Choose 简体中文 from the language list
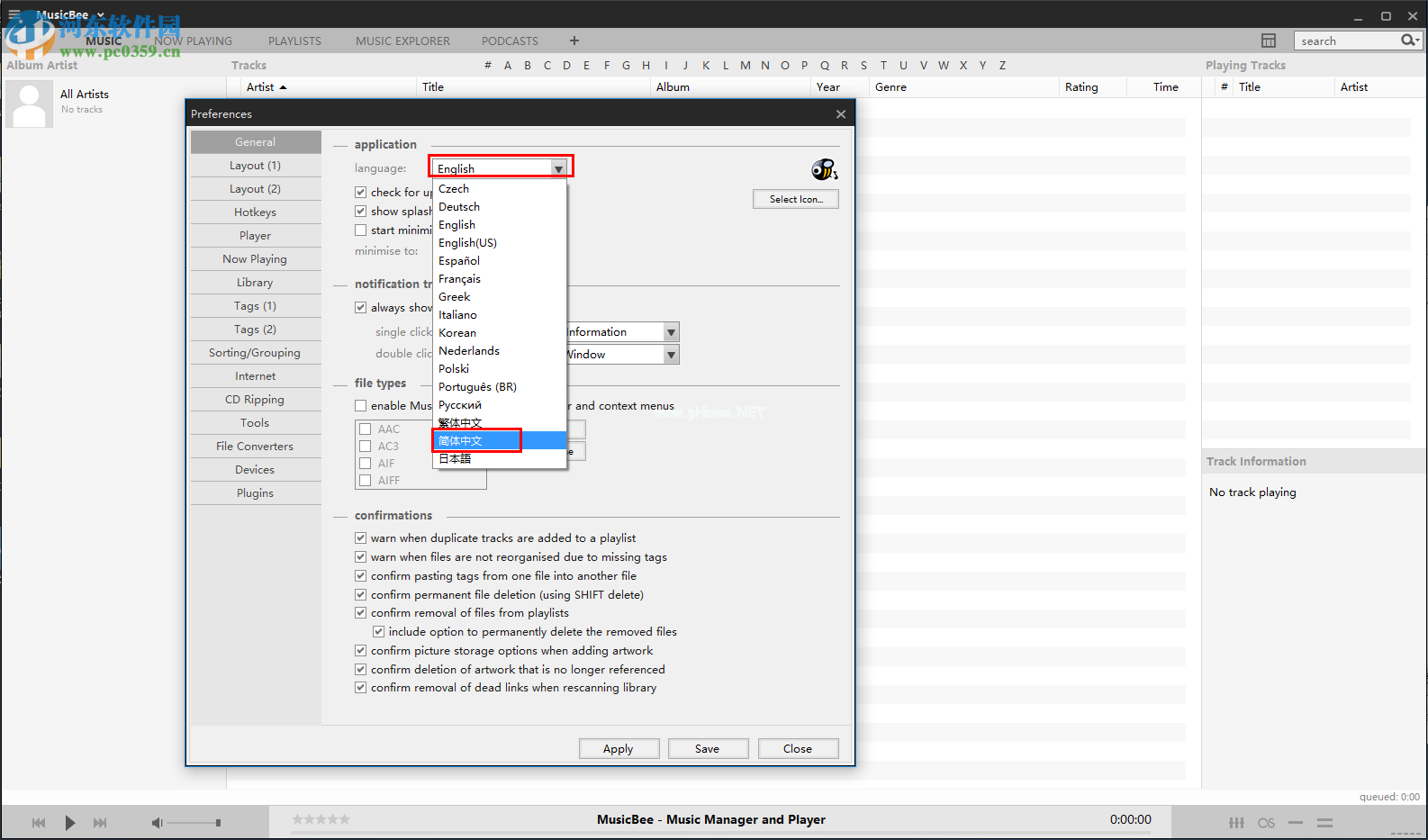This screenshot has width=1428, height=840. (x=477, y=440)
